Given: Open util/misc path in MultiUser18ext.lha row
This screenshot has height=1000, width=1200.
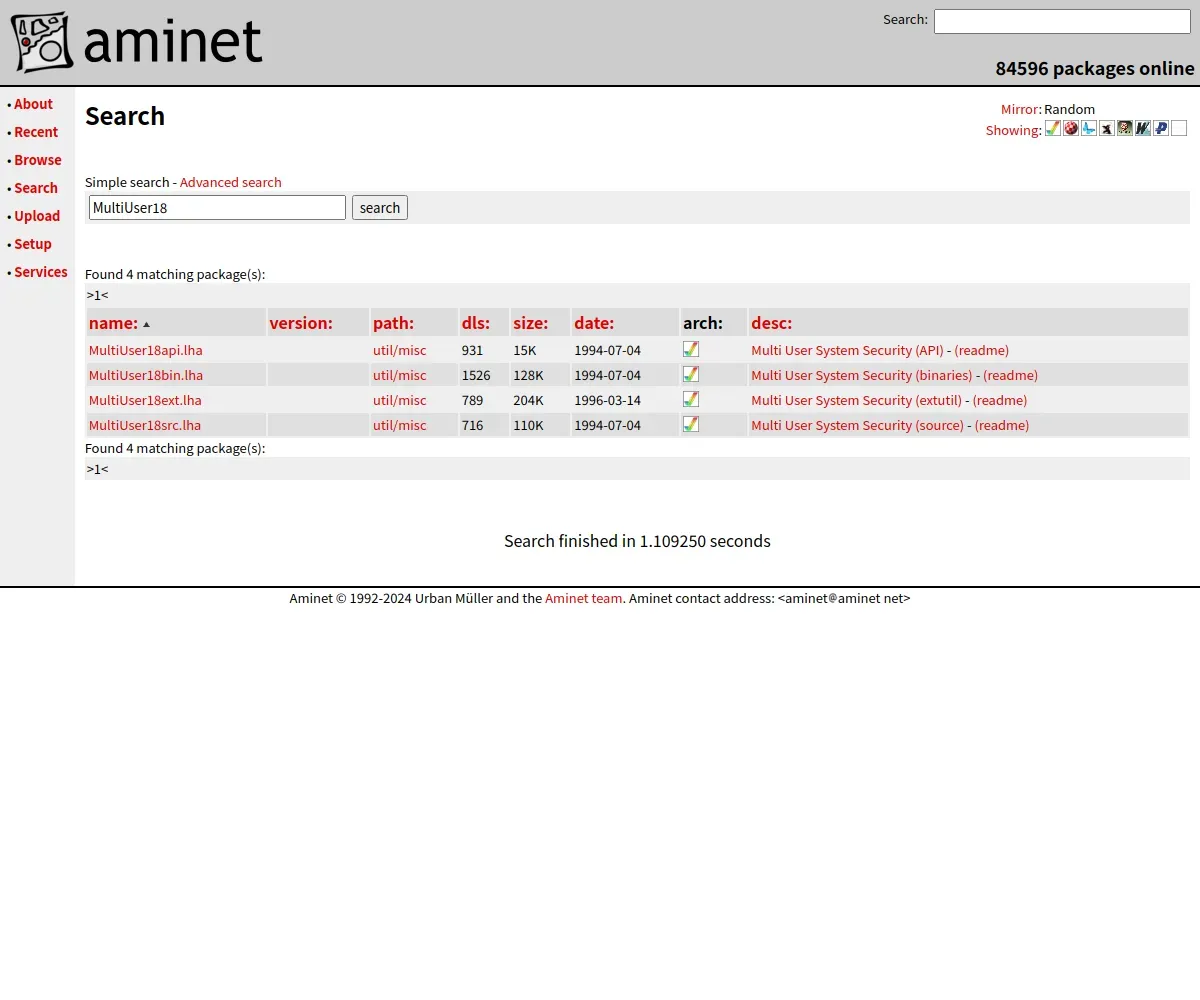Looking at the screenshot, I should pos(399,400).
